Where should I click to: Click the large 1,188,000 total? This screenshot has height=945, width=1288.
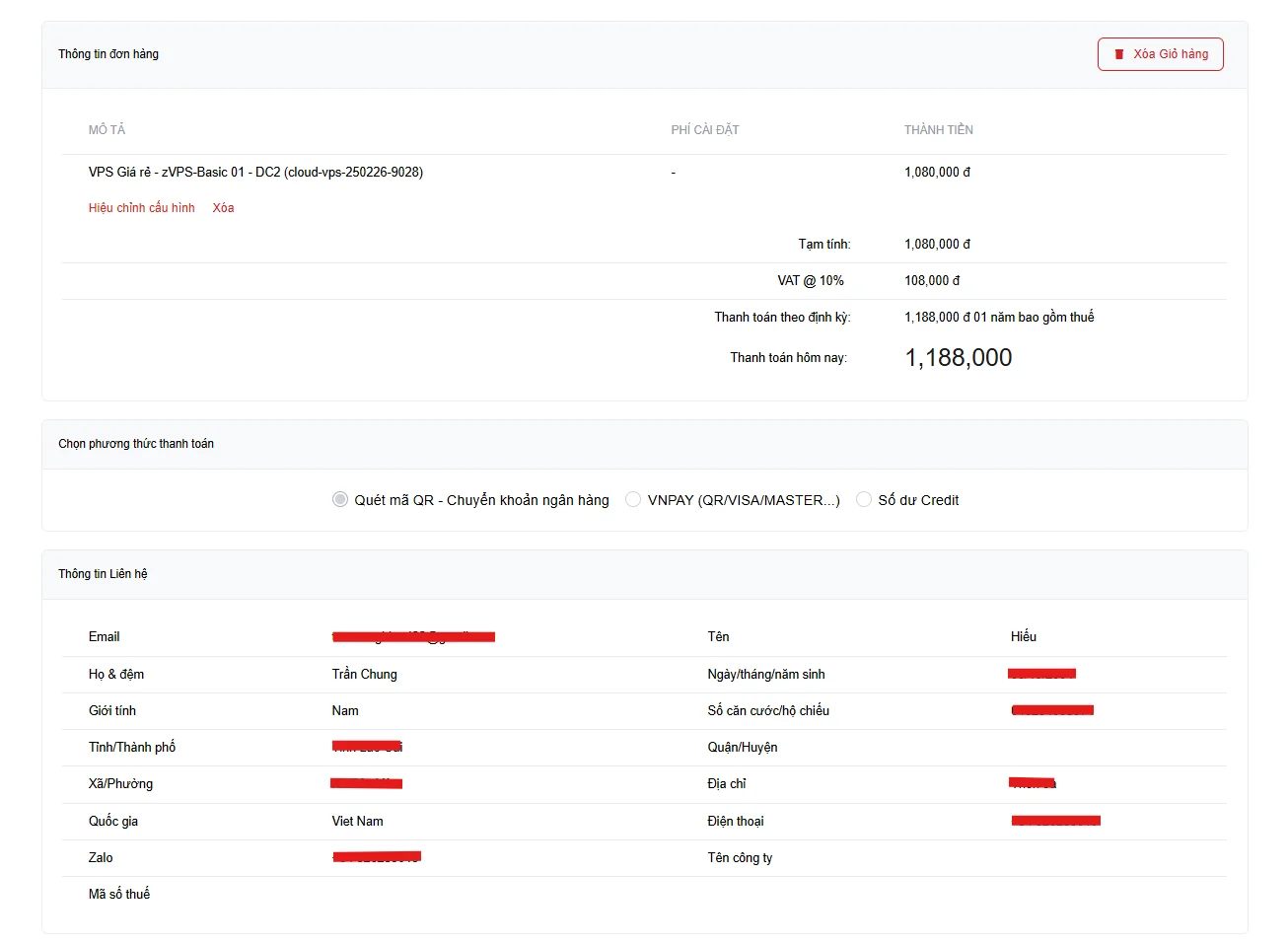click(x=959, y=357)
